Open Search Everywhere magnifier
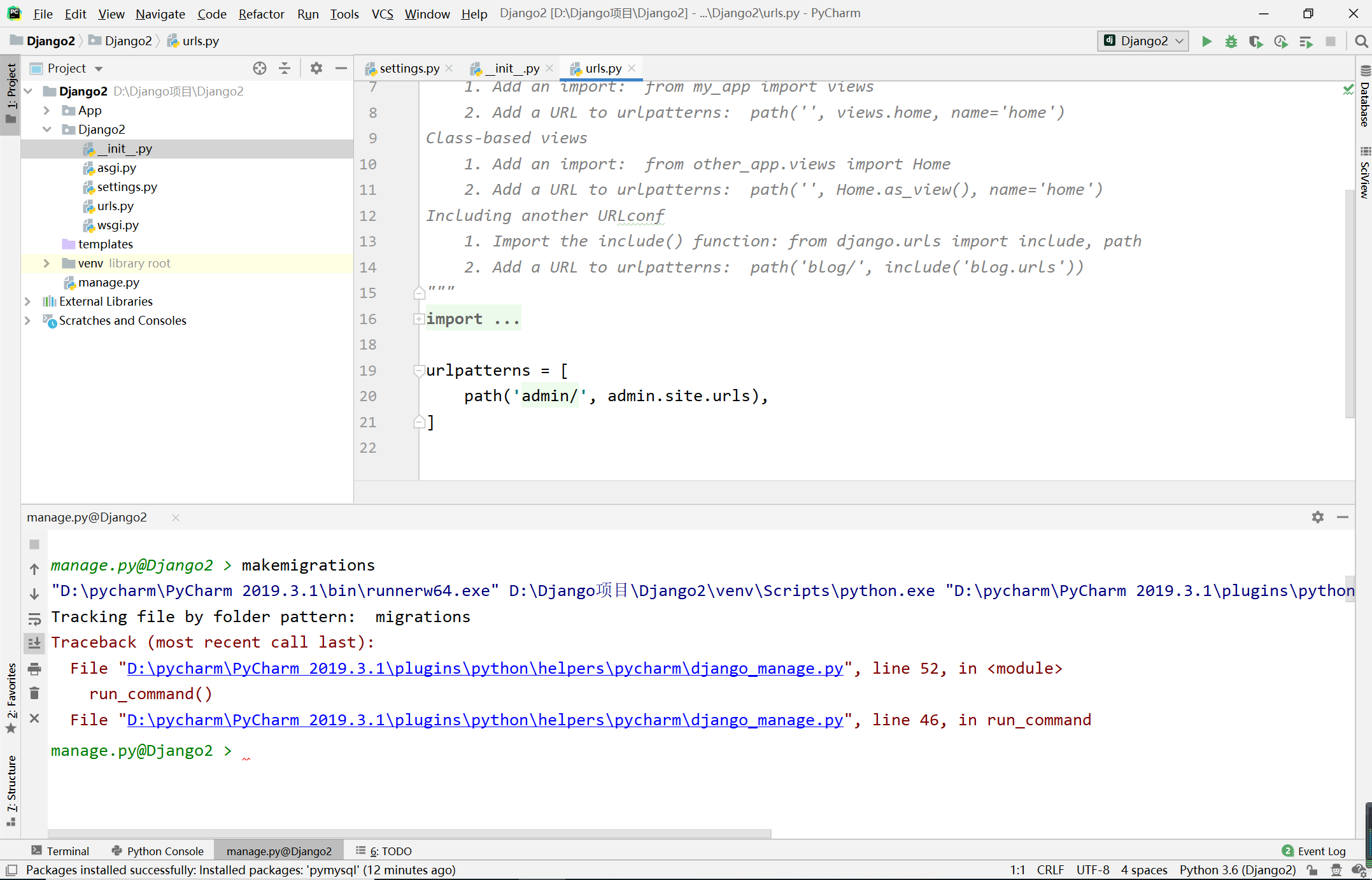This screenshot has width=1372, height=880. pyautogui.click(x=1361, y=41)
